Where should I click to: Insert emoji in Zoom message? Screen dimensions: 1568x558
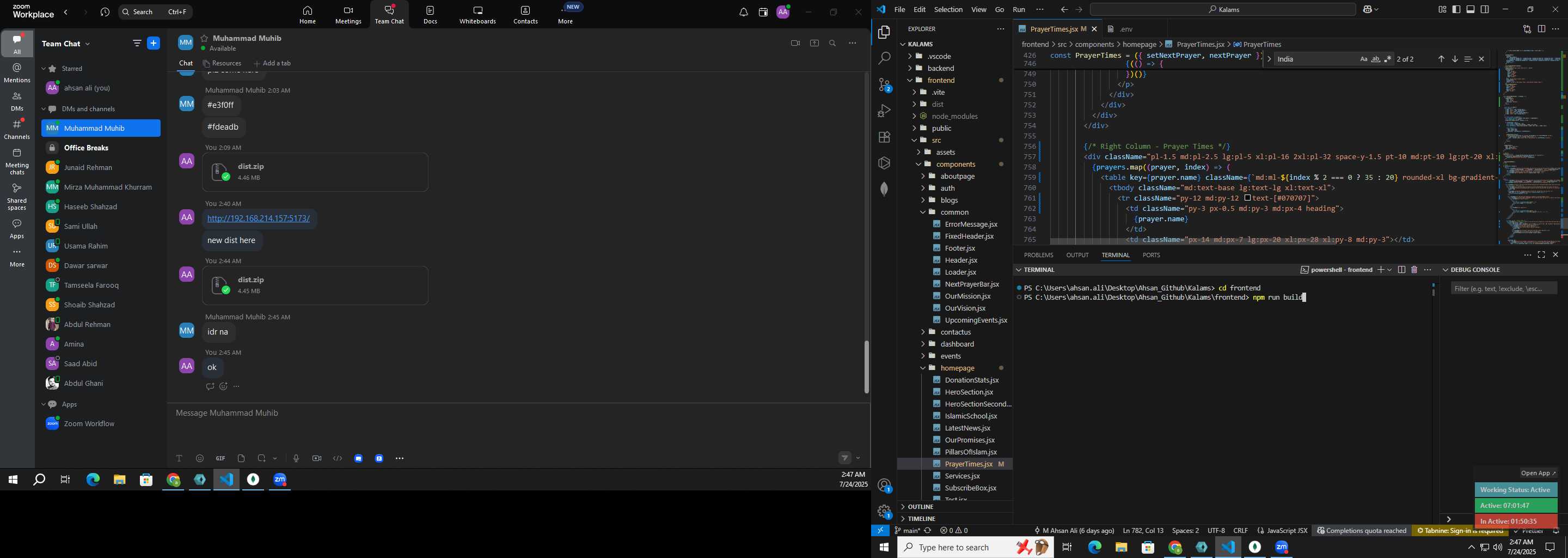200,458
